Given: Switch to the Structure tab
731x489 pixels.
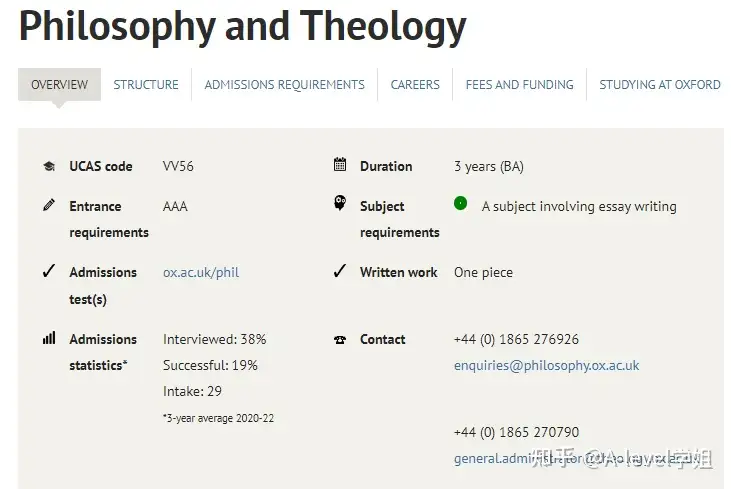Looking at the screenshot, I should click(146, 84).
